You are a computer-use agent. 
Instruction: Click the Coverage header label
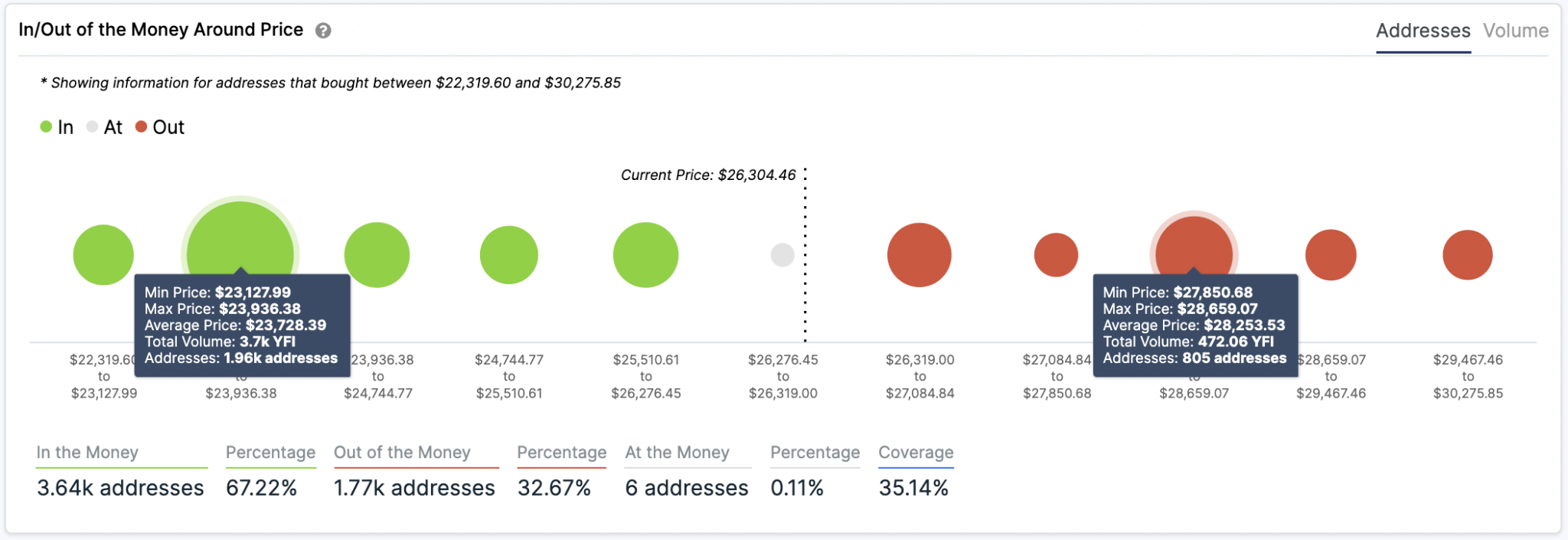tap(916, 453)
